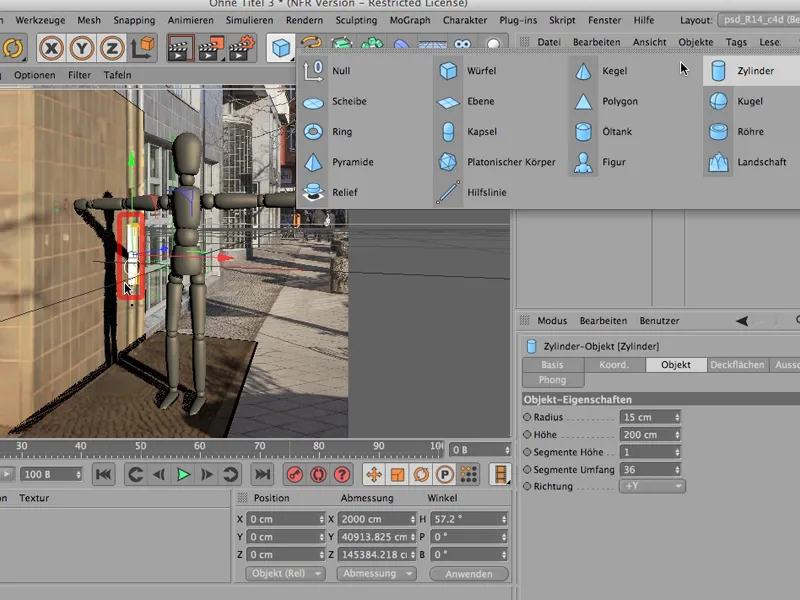
Task: Switch to Koord. tab
Action: [x=614, y=365]
